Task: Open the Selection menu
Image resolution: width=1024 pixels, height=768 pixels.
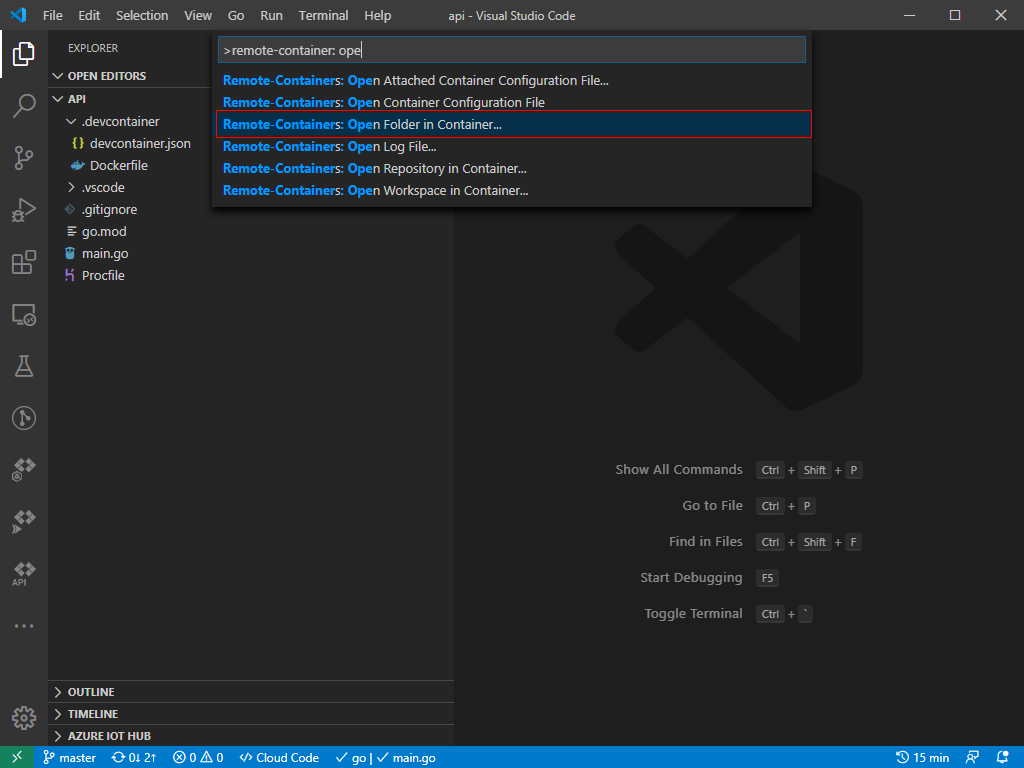Action: tap(142, 16)
